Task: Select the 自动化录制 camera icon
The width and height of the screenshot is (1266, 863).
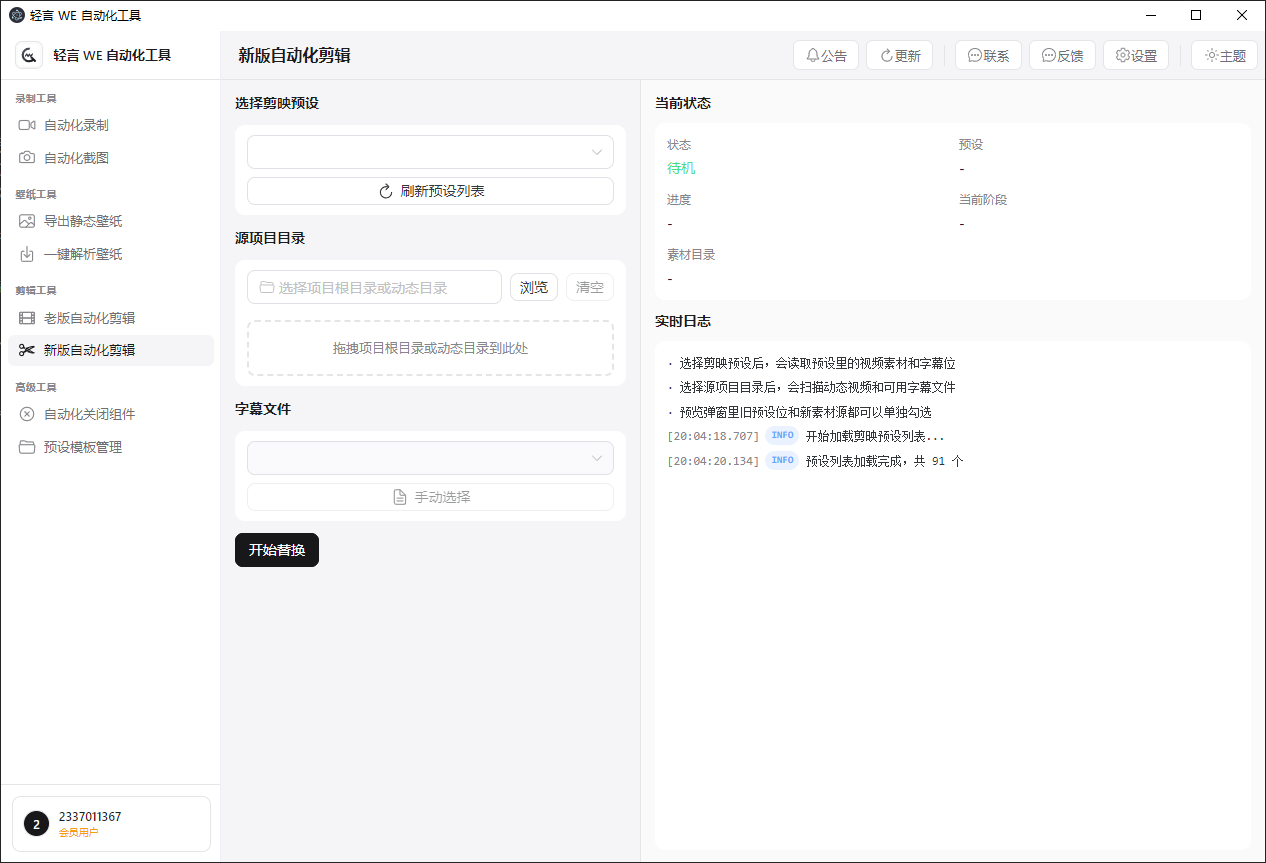Action: point(26,125)
